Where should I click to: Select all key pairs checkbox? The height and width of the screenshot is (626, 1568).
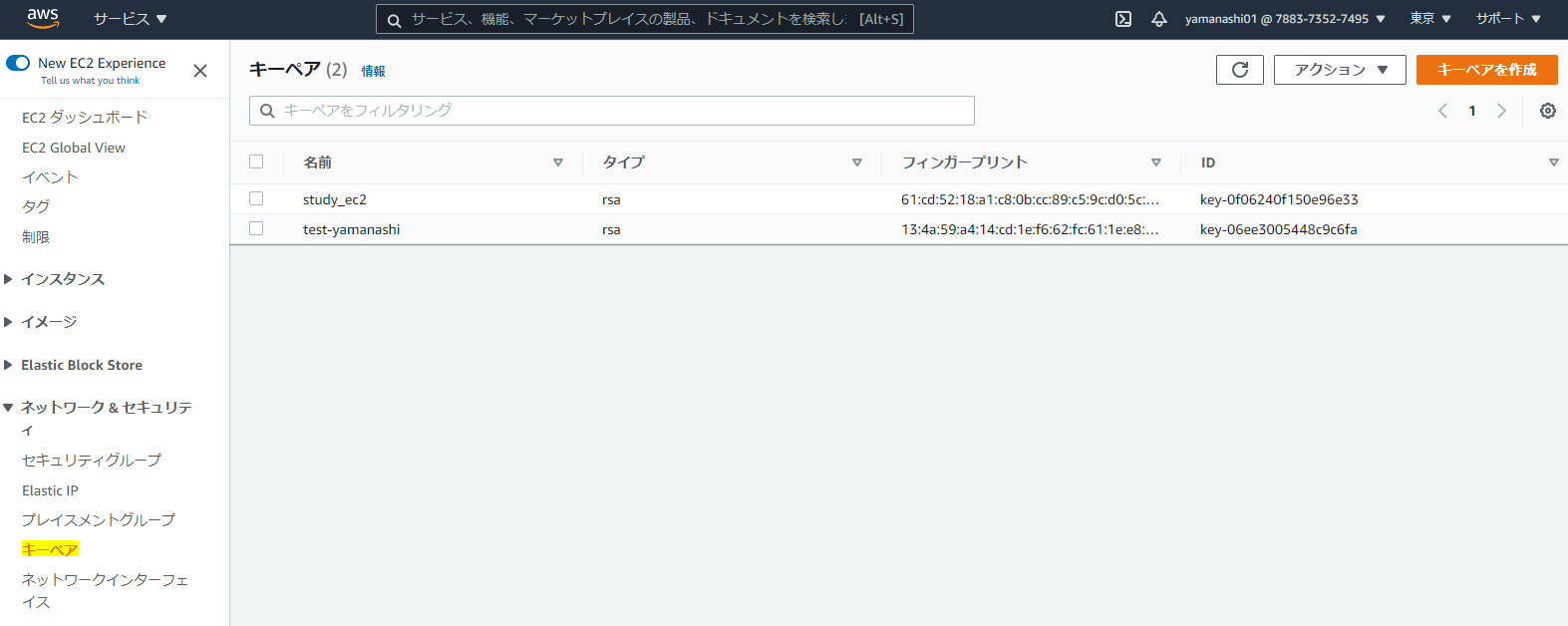[x=256, y=161]
